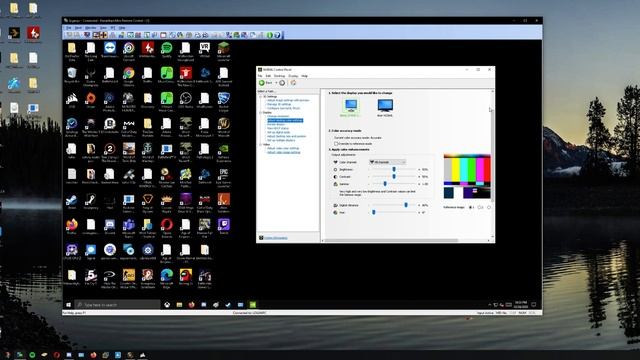Click the Brightness slider handle
640x360 pixels.
point(394,169)
